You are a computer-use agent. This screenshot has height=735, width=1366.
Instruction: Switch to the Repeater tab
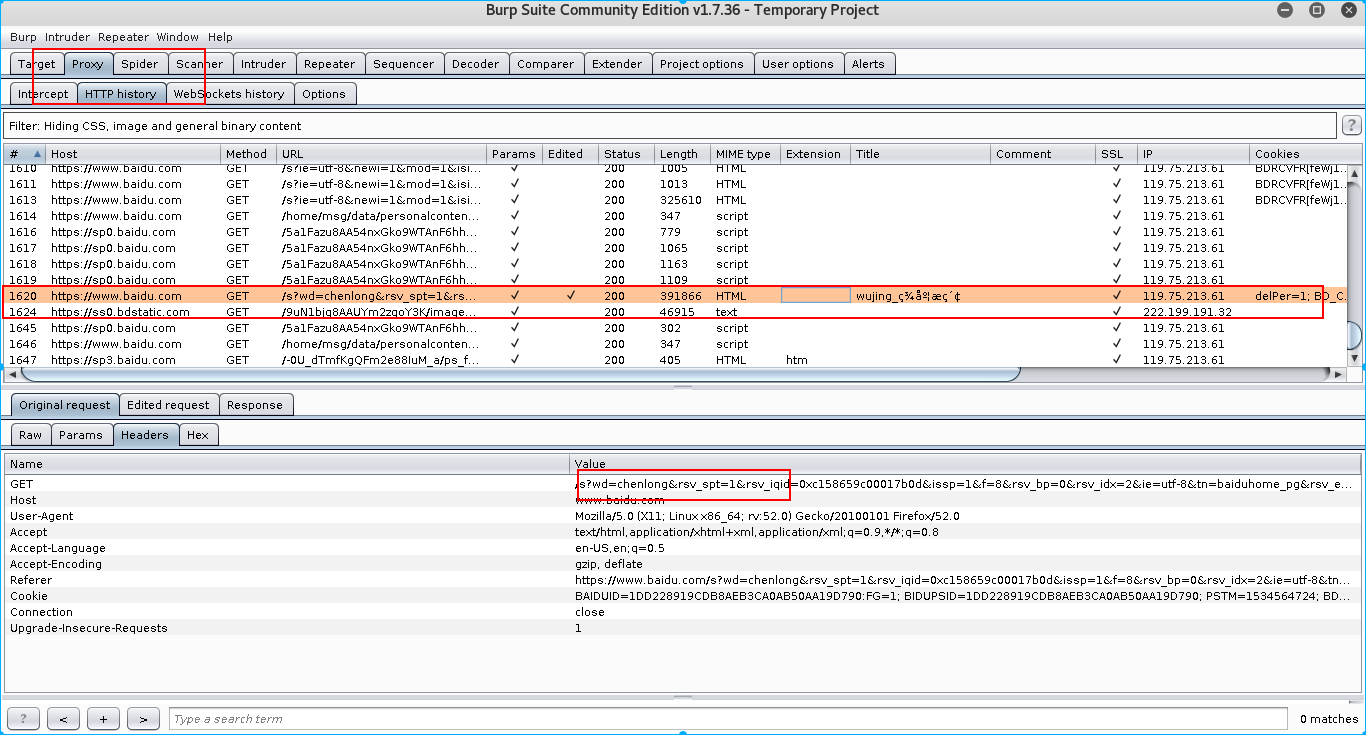[x=330, y=64]
